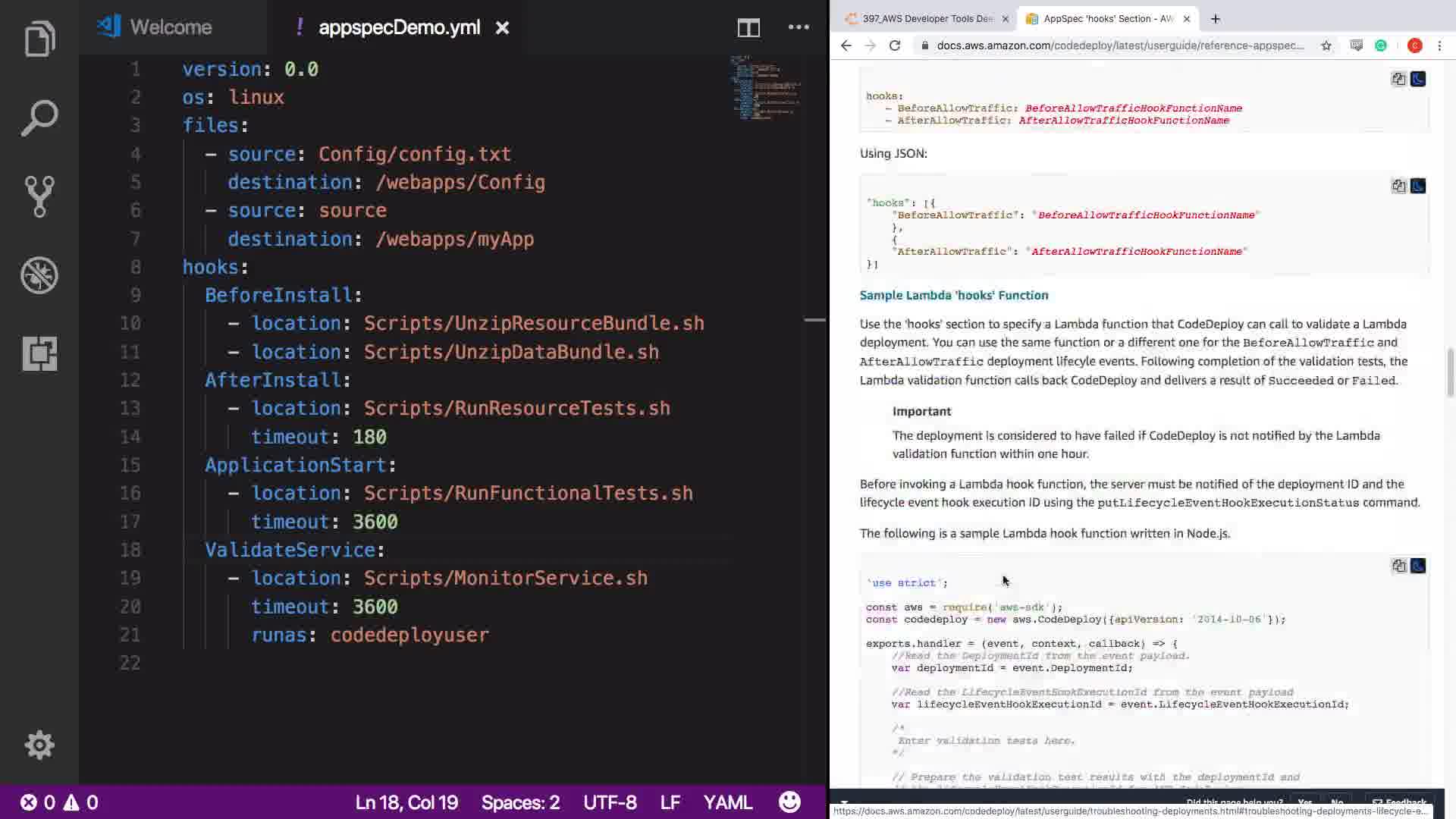Select the UTF-8 encoding status item

(610, 802)
